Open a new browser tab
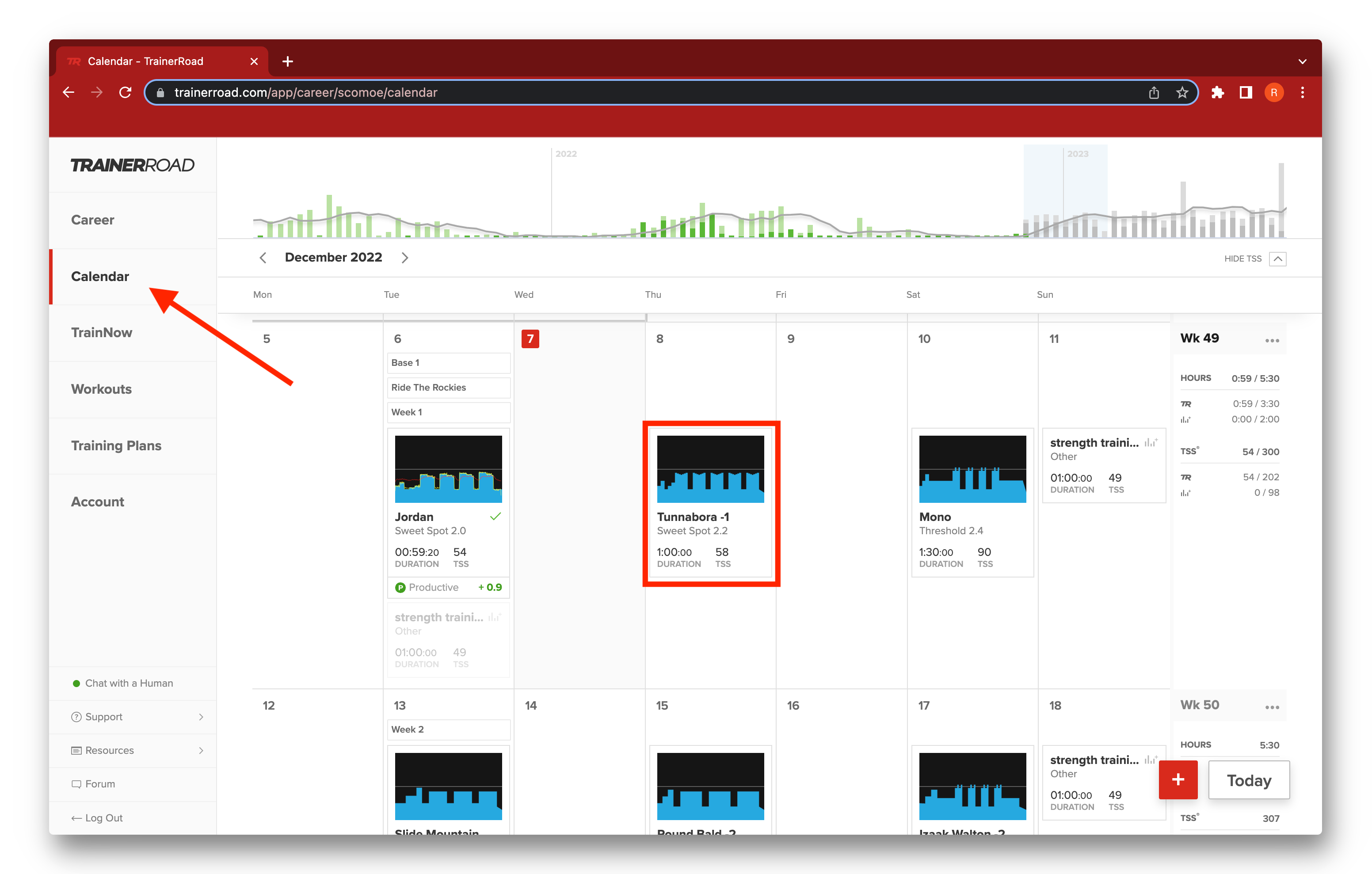This screenshot has height=874, width=1372. (288, 61)
